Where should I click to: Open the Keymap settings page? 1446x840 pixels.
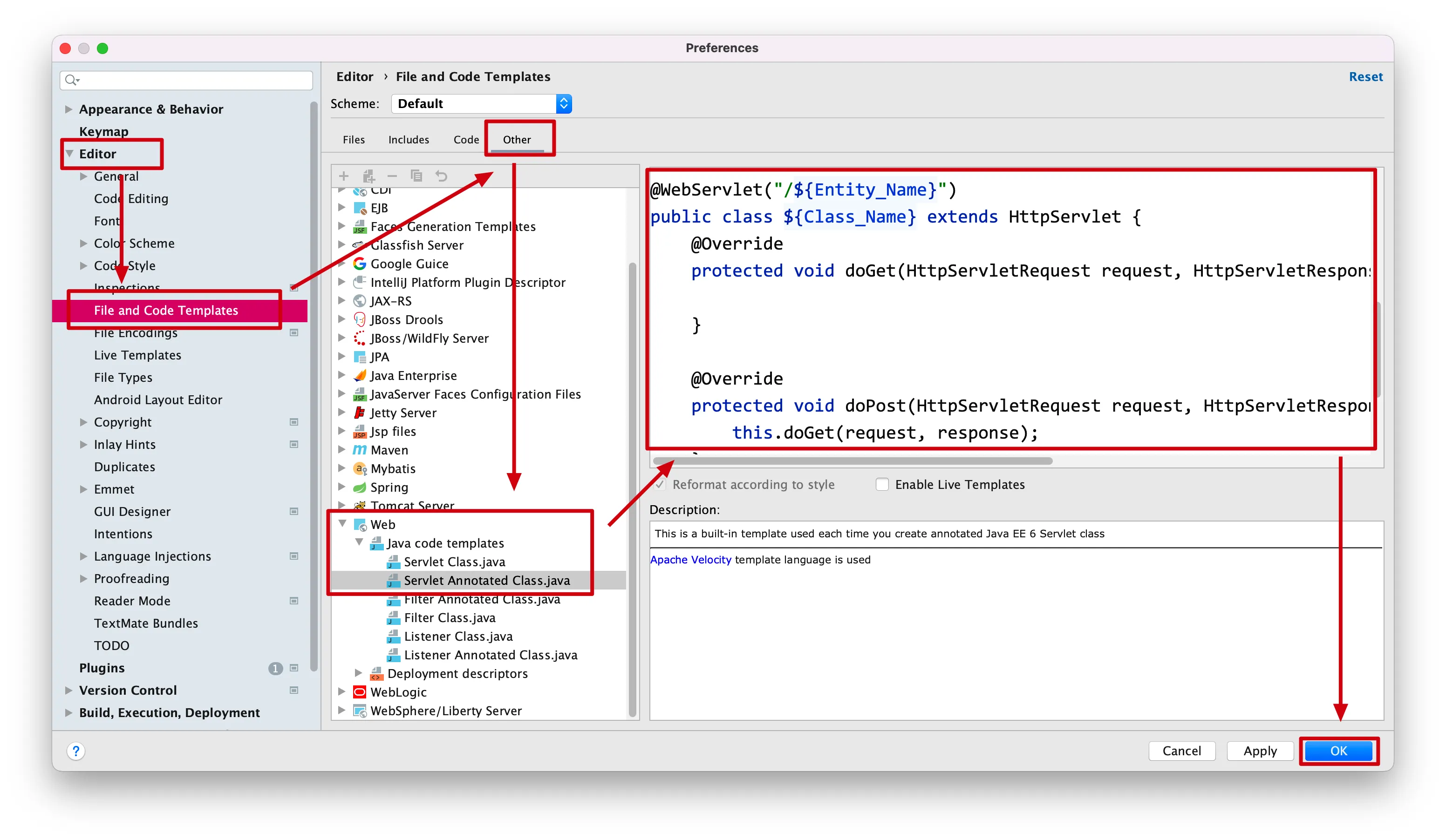[x=104, y=131]
